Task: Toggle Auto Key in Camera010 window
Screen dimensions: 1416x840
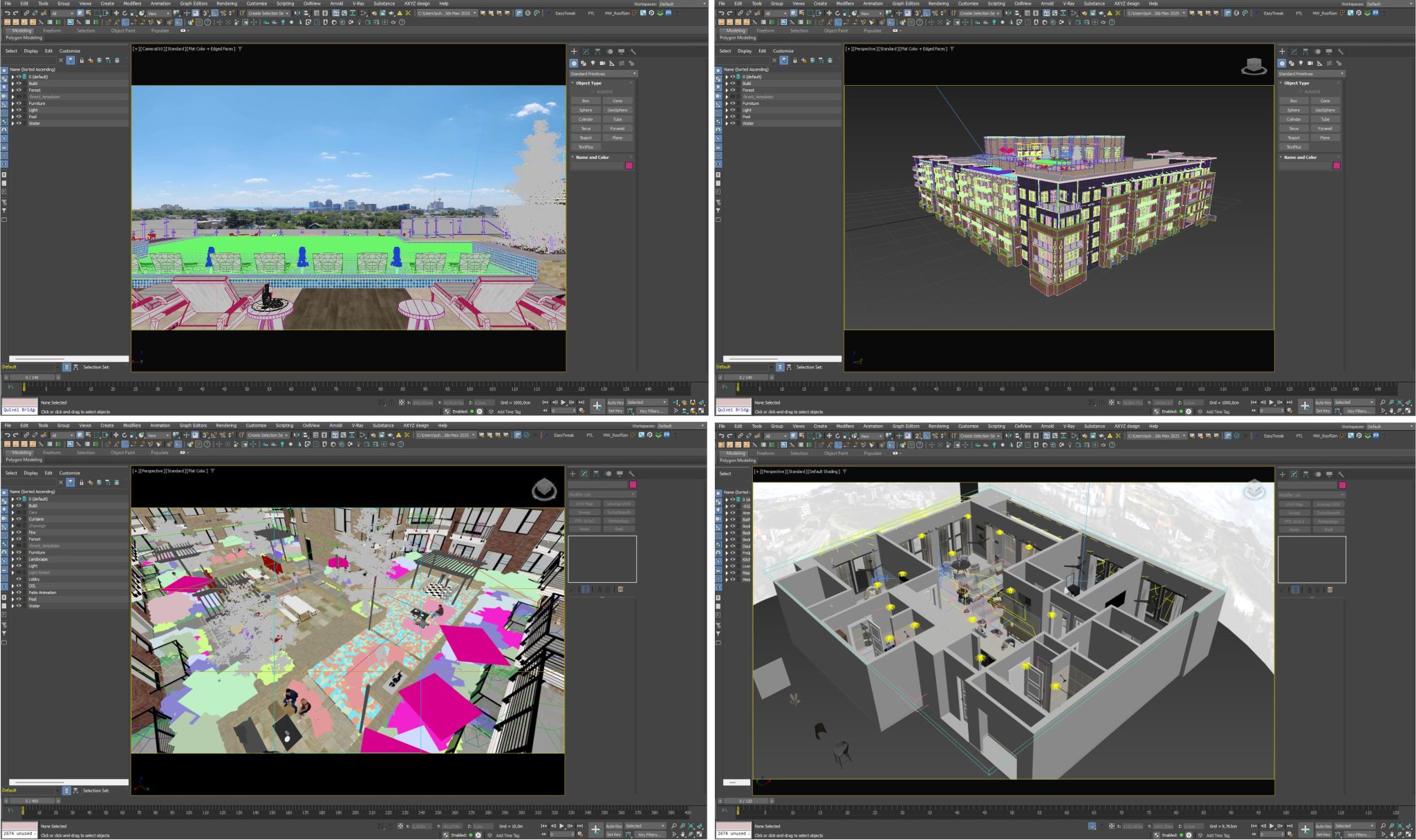Action: (x=615, y=402)
